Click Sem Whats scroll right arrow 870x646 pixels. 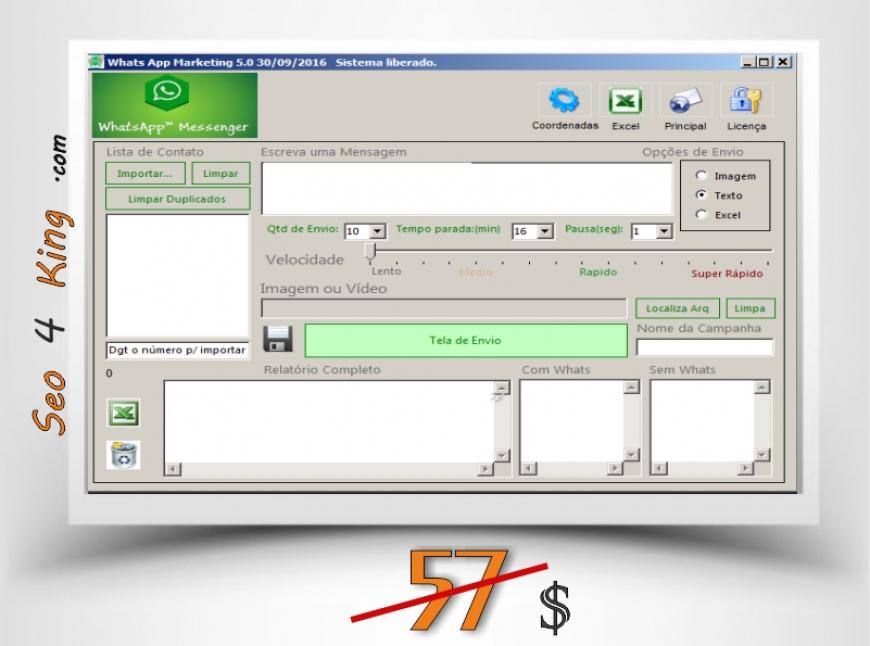click(x=746, y=468)
